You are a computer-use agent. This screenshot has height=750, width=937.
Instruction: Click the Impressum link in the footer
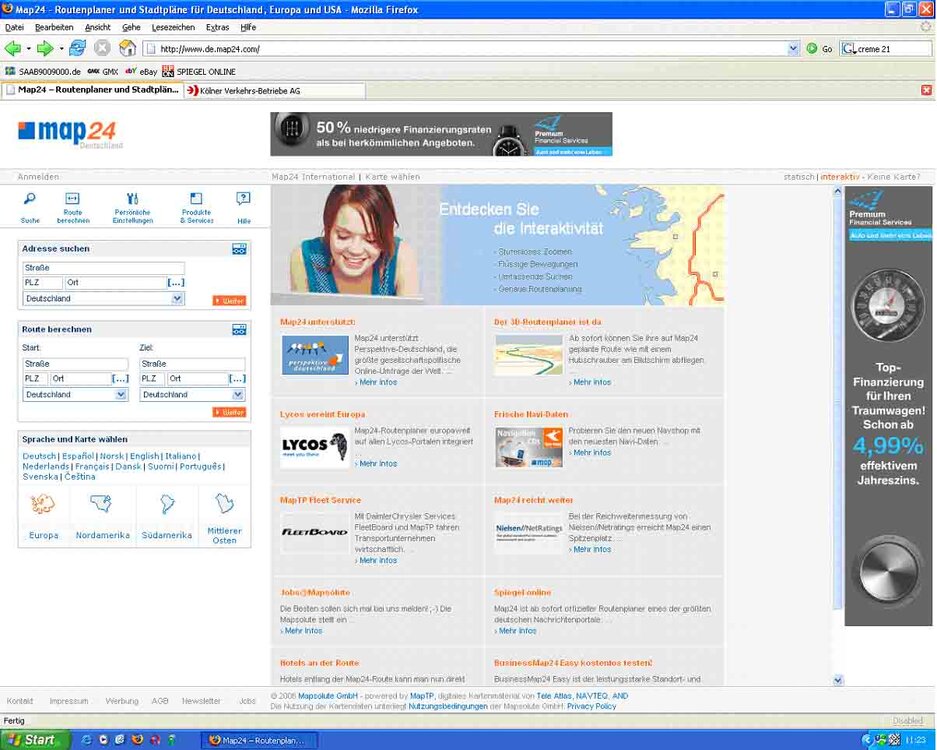click(69, 701)
